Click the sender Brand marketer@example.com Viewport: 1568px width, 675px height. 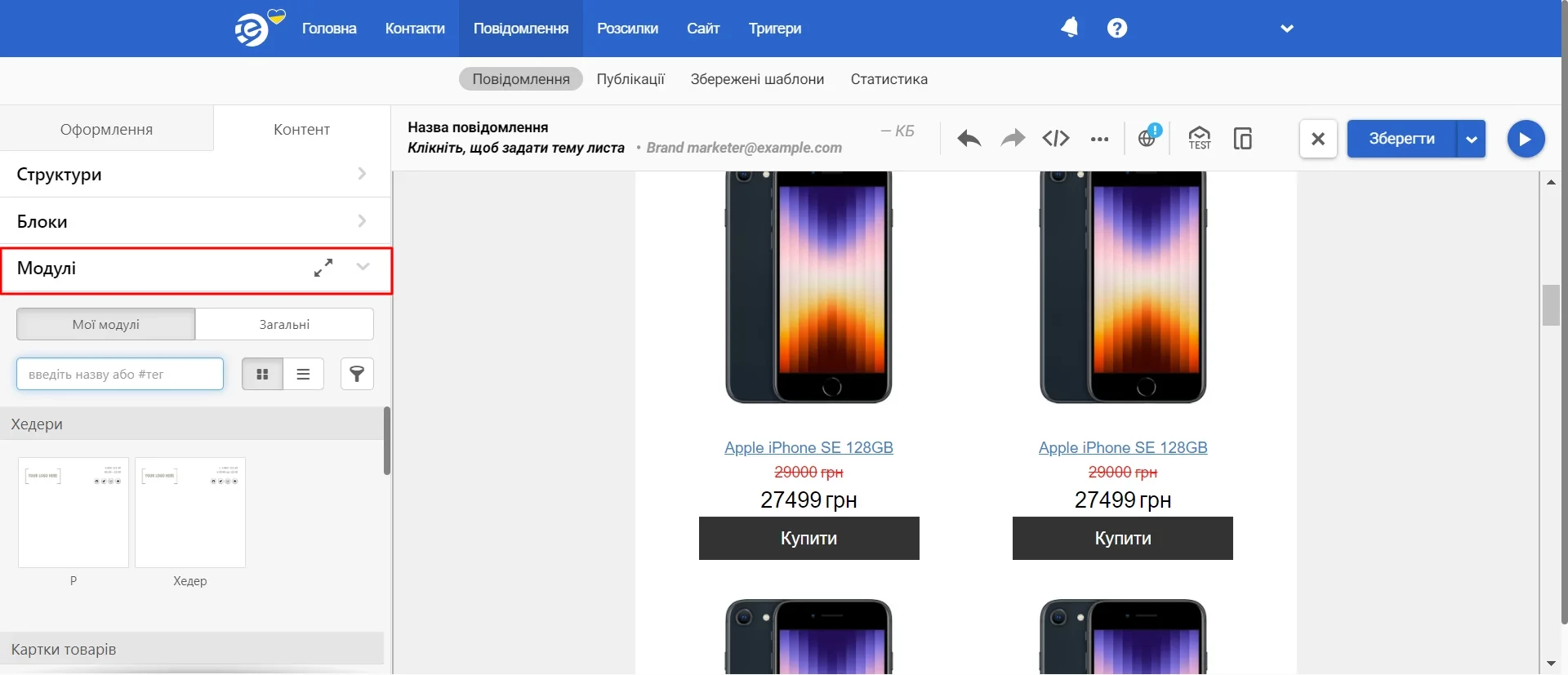(x=744, y=148)
